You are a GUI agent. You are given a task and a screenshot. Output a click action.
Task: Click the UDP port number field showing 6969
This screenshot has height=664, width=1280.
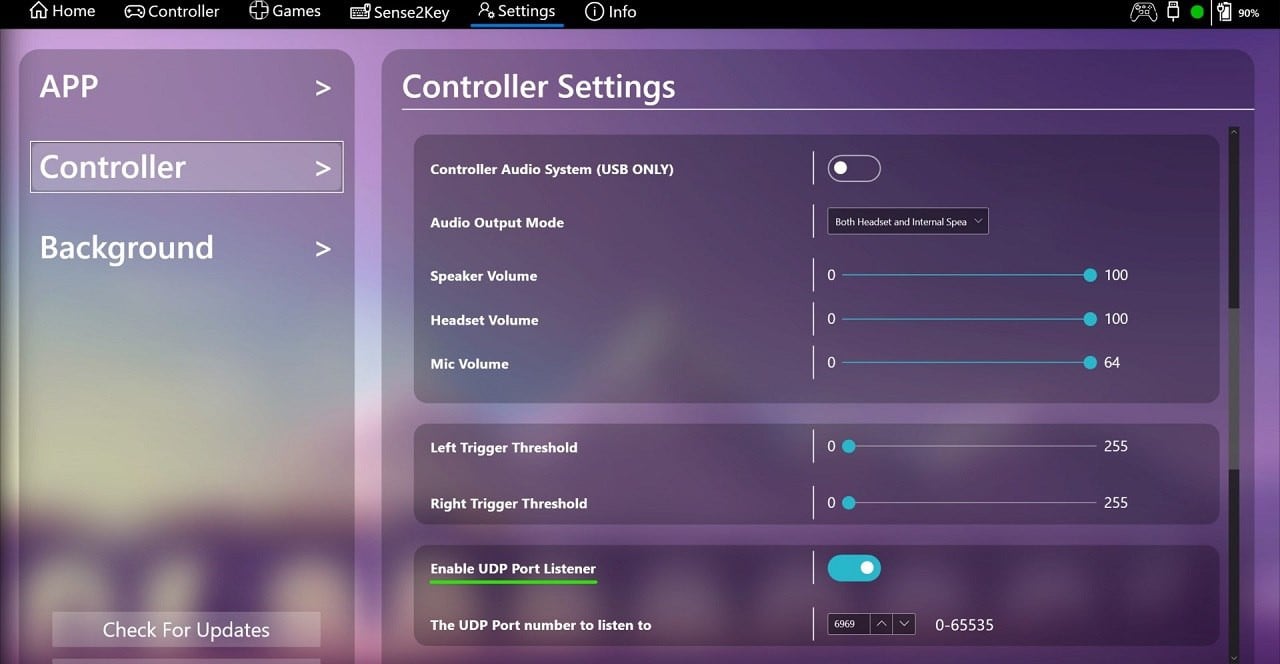point(848,624)
